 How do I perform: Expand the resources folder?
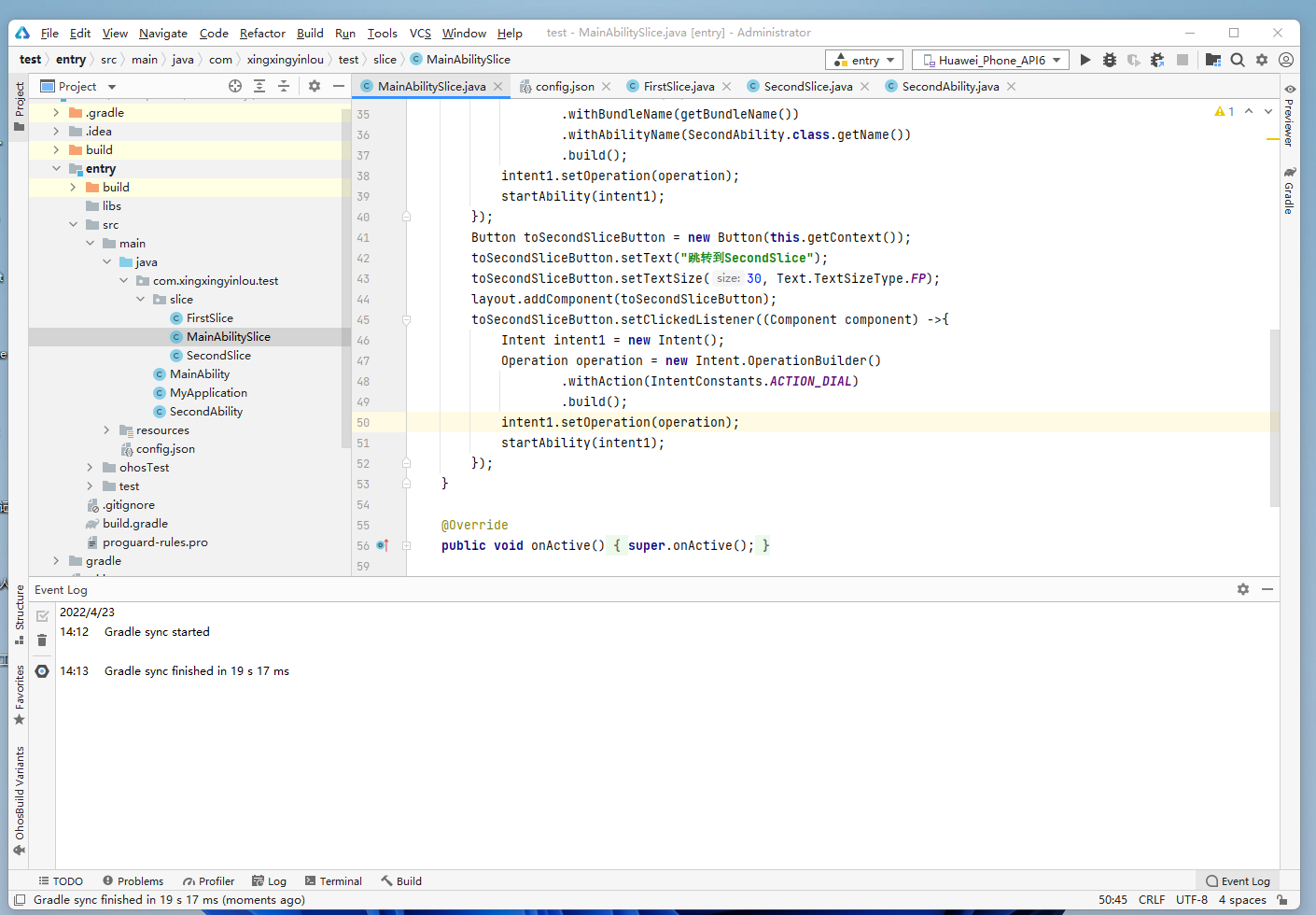[x=106, y=430]
